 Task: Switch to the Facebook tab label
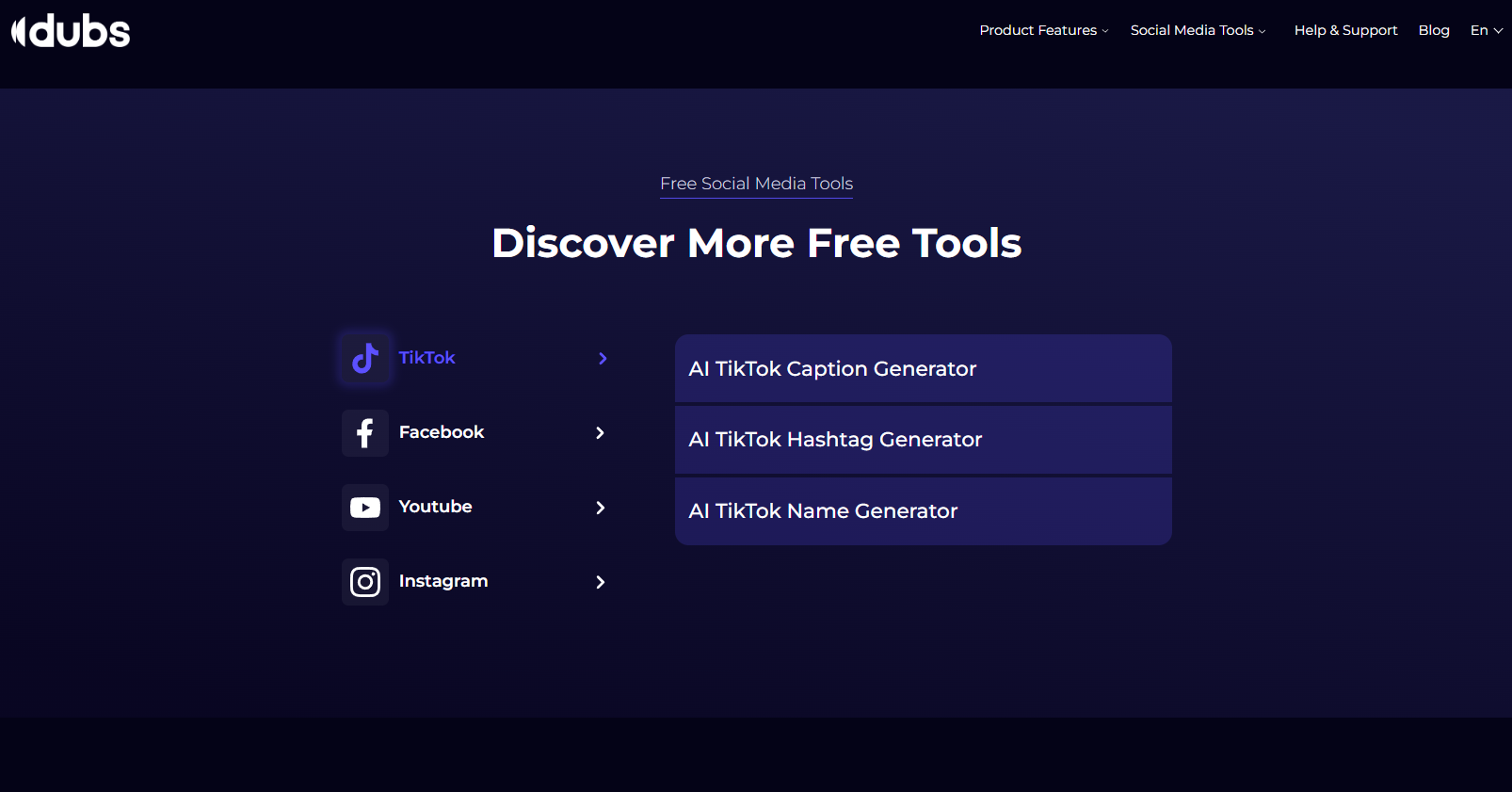[x=442, y=432]
